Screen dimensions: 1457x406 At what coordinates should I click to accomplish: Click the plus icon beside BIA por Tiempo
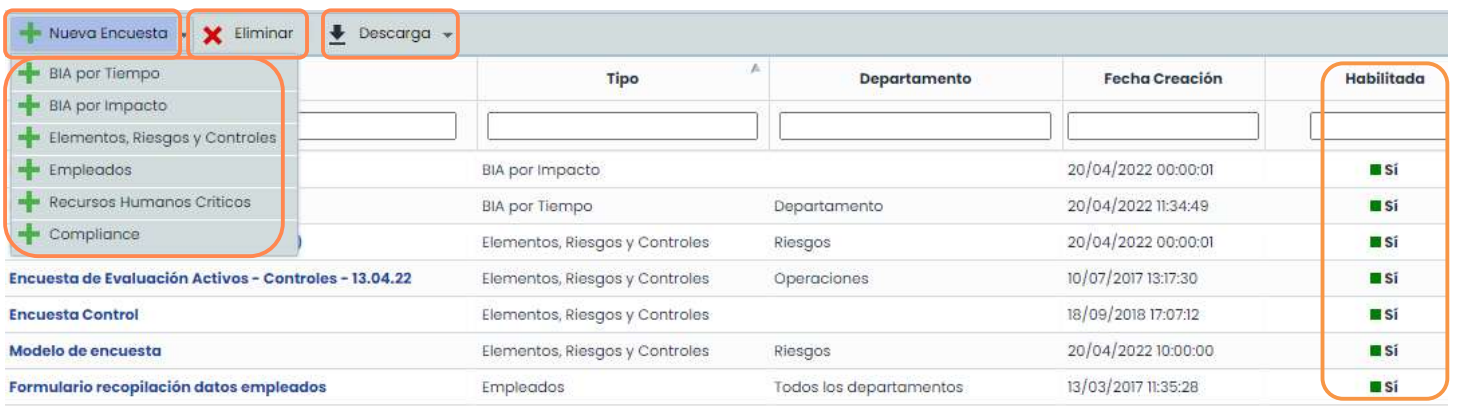click(30, 74)
